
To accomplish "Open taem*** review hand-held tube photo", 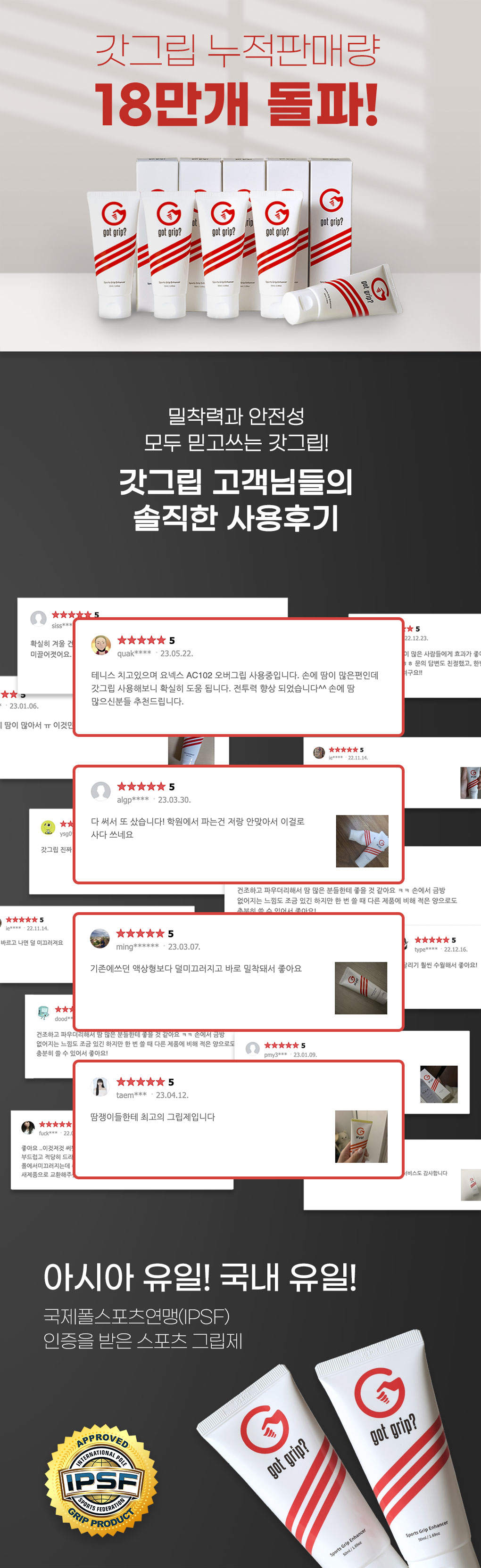I will click(x=362, y=1136).
